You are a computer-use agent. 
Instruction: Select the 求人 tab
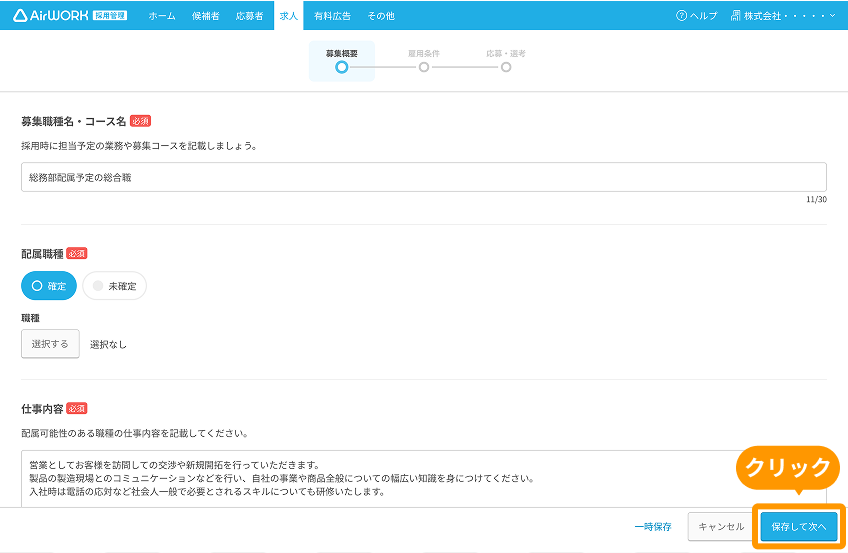[x=289, y=16]
